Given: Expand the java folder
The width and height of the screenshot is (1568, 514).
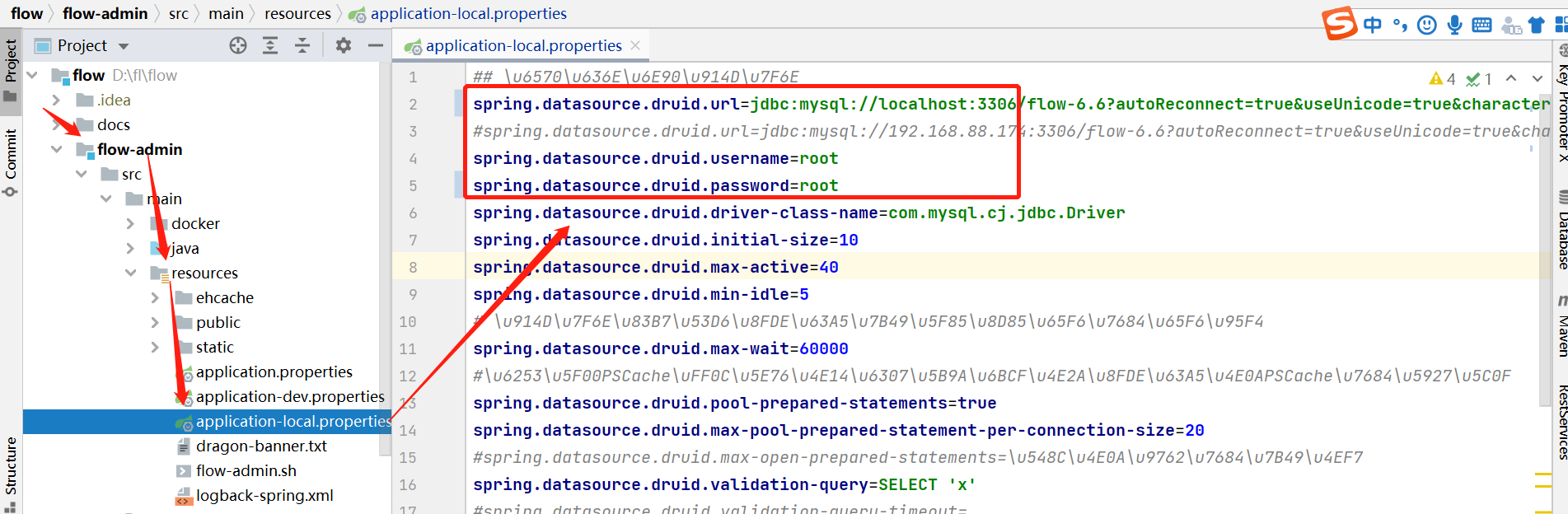Looking at the screenshot, I should [x=131, y=248].
